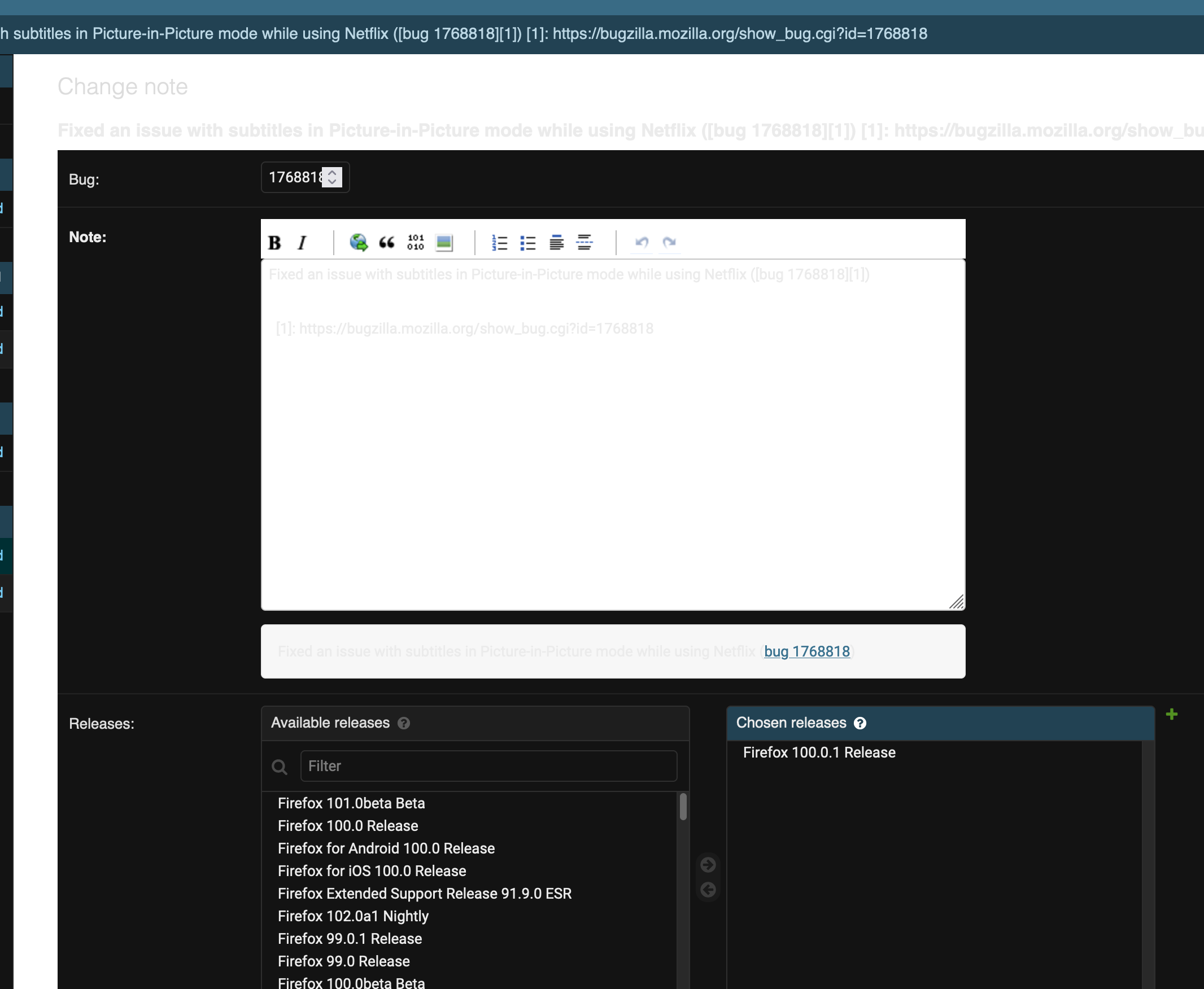Open the Chosen releases help tooltip
The width and height of the screenshot is (1204, 989).
coord(861,723)
